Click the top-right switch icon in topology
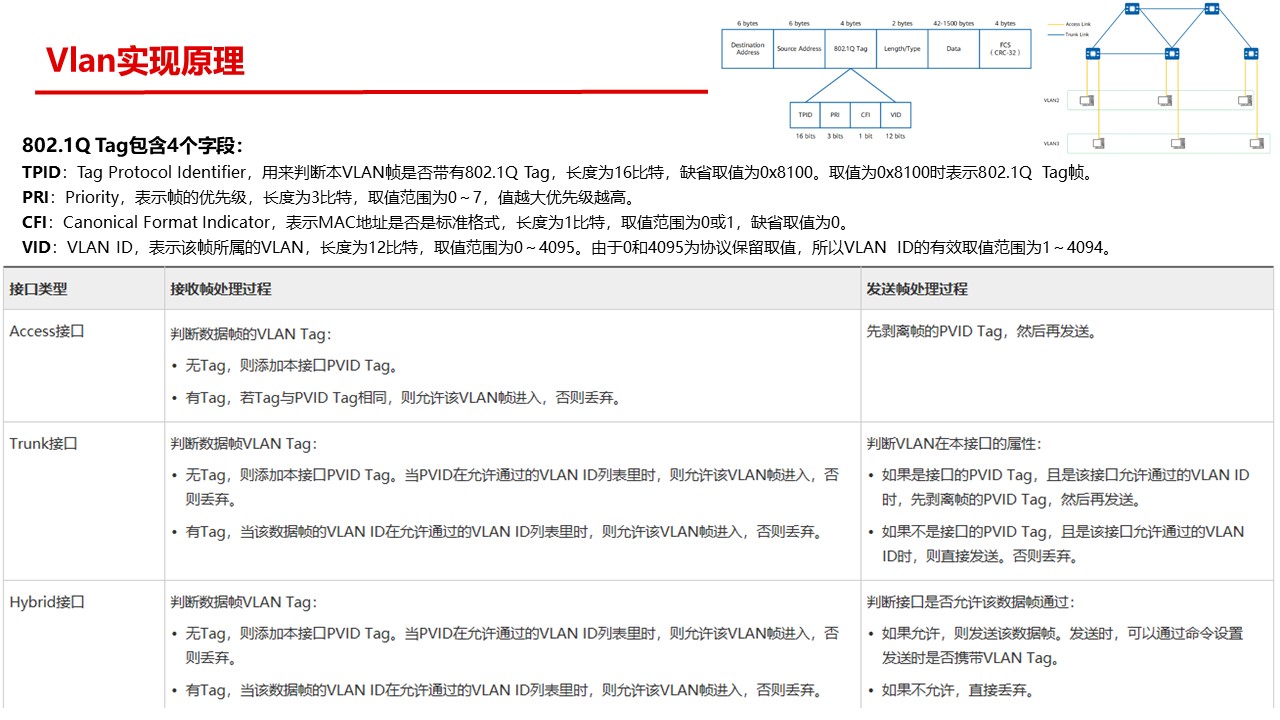 click(1212, 8)
